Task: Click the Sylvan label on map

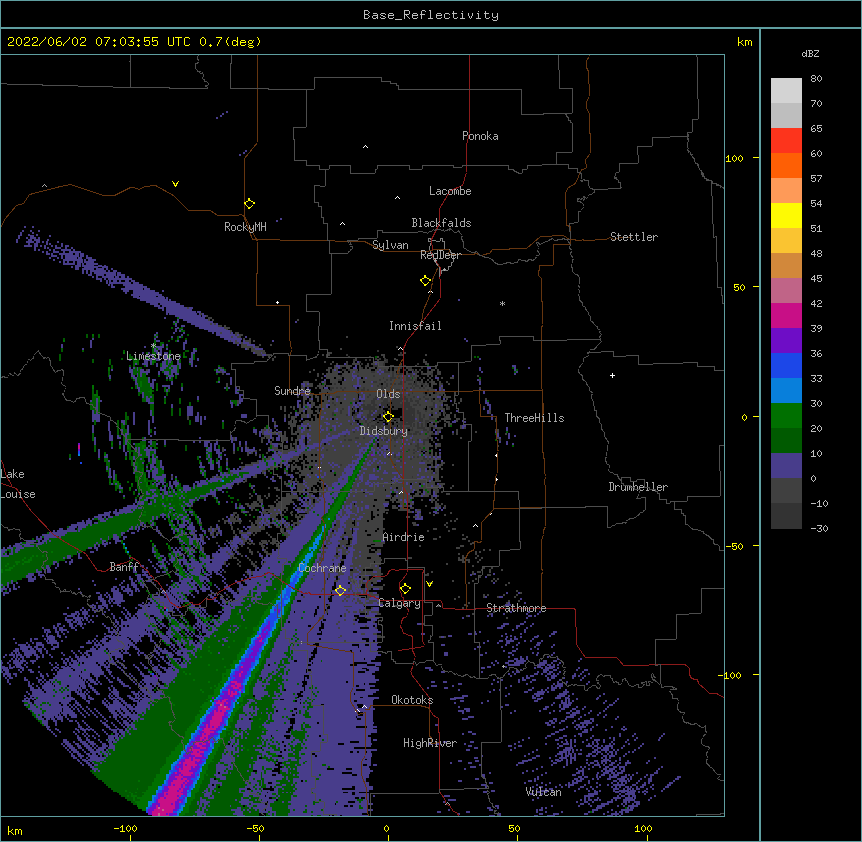Action: 390,245
